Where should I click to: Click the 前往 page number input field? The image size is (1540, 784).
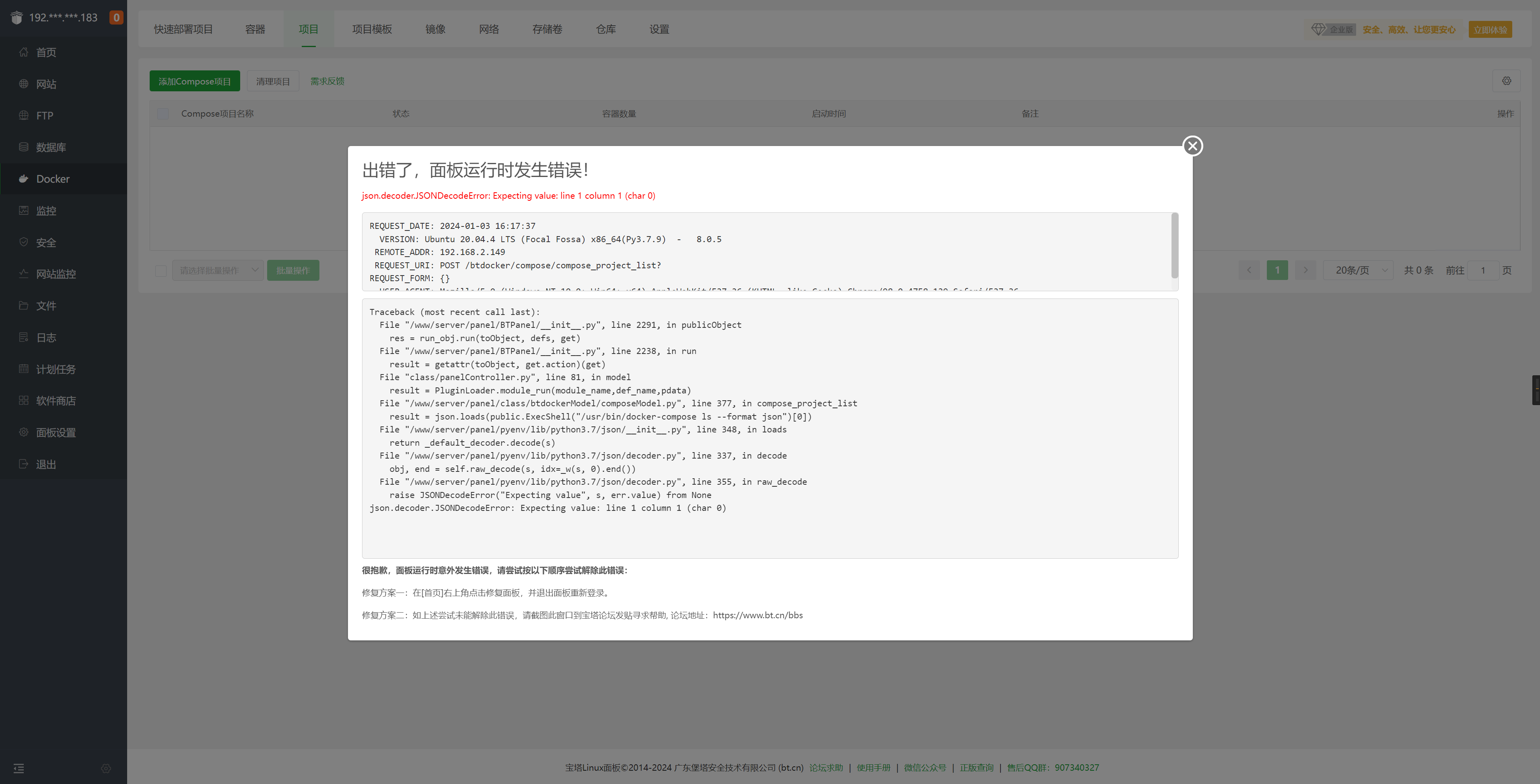click(1483, 270)
